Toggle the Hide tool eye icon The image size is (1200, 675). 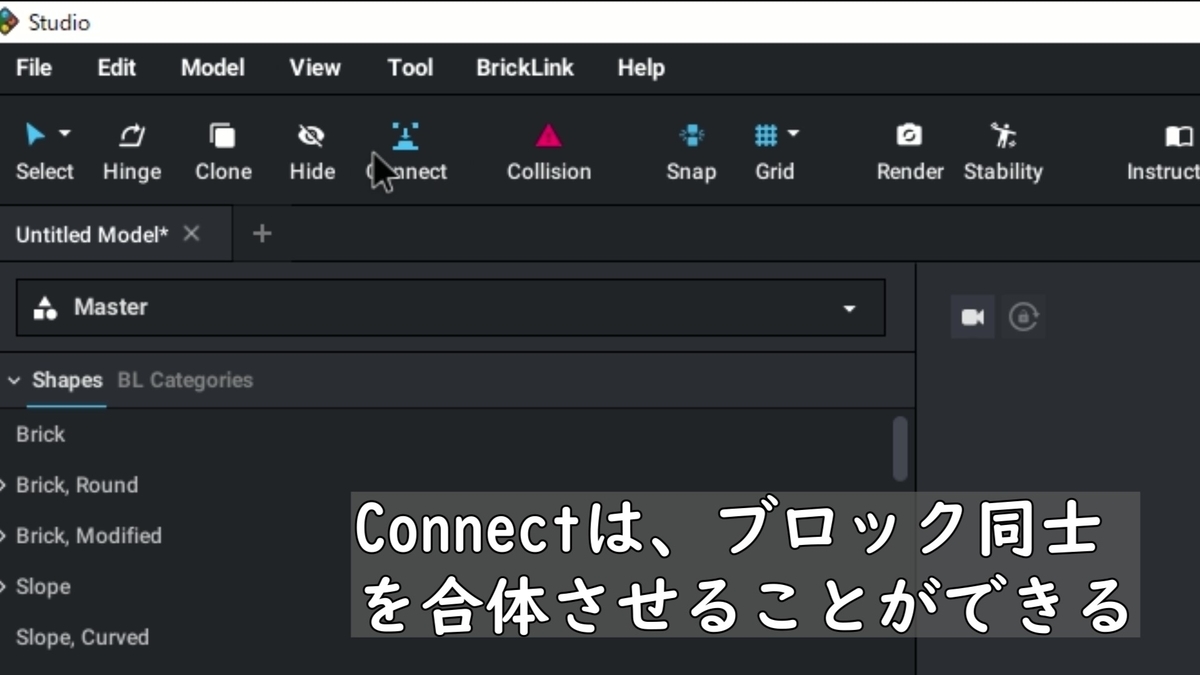312,135
